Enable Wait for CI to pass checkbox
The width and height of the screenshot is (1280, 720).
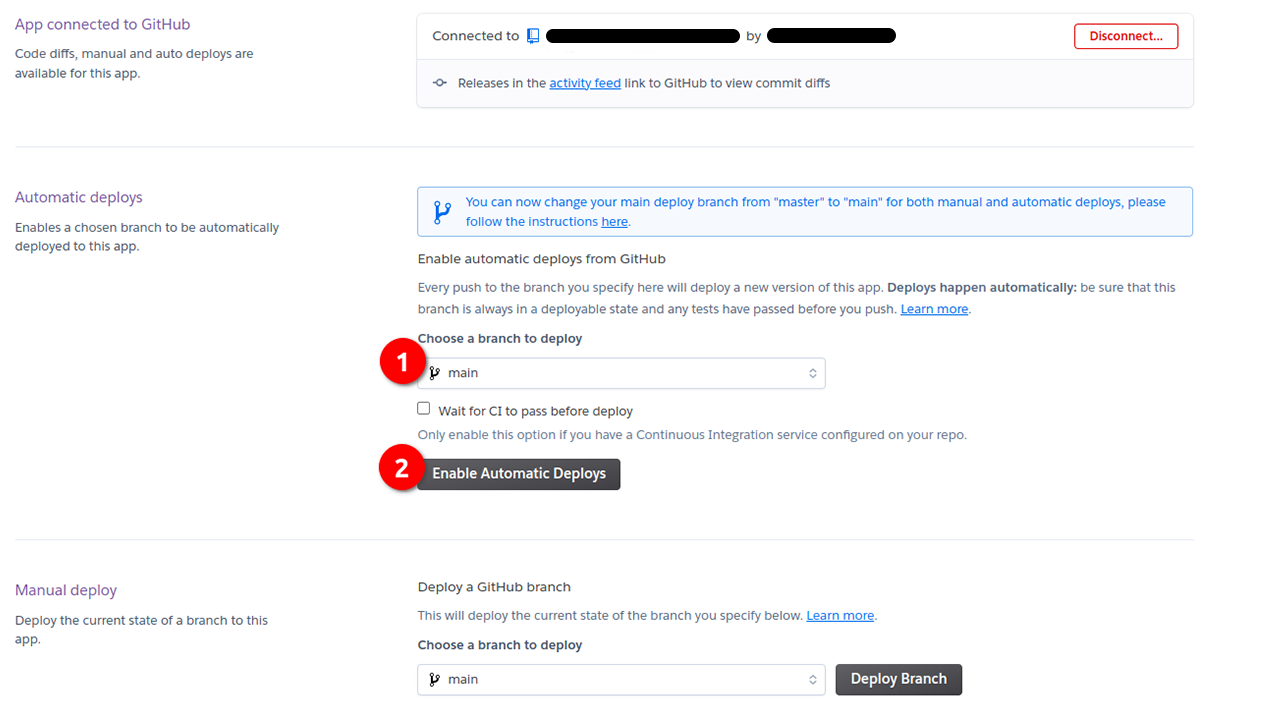(x=424, y=409)
